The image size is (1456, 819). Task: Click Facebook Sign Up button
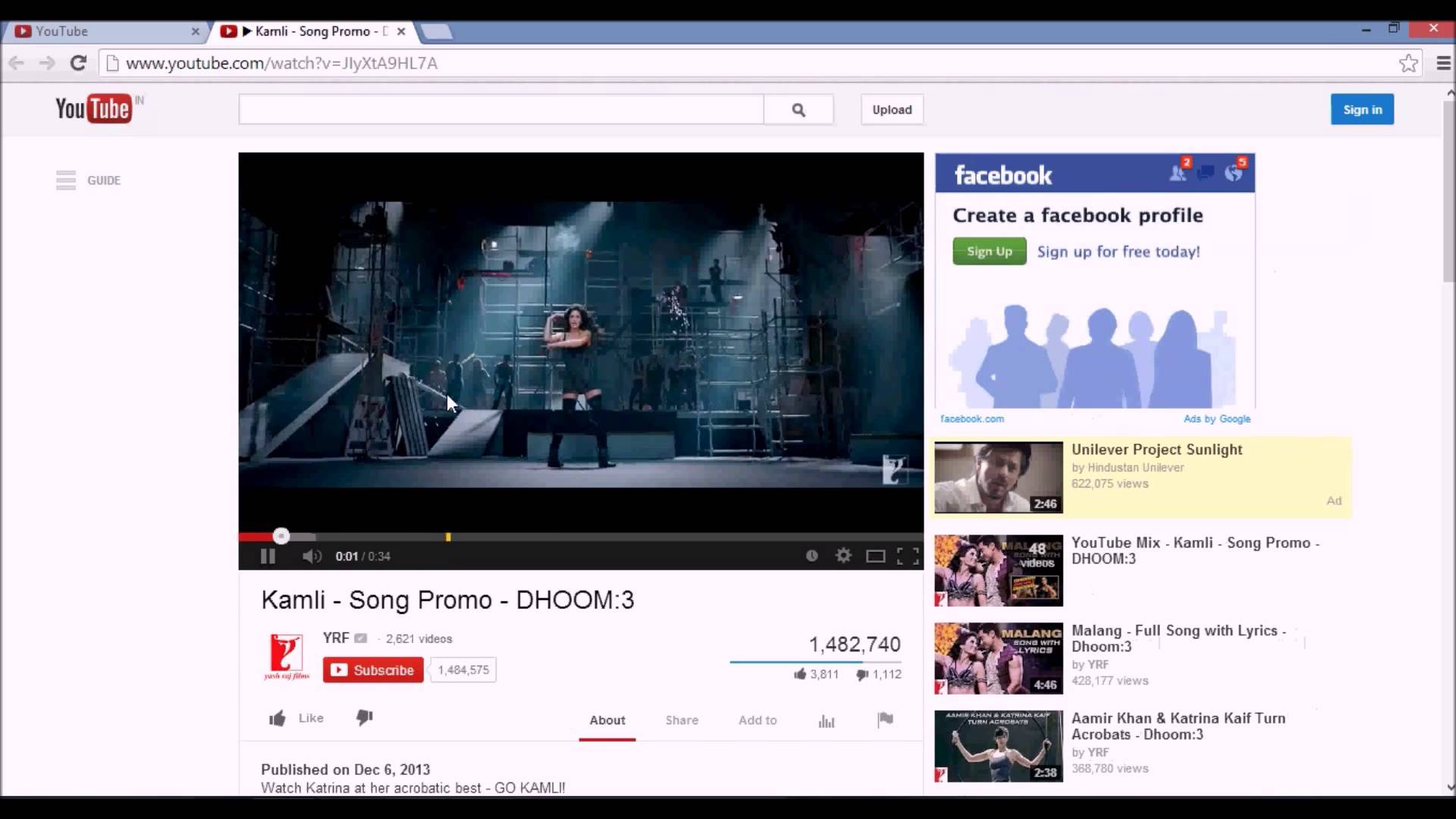(x=989, y=251)
